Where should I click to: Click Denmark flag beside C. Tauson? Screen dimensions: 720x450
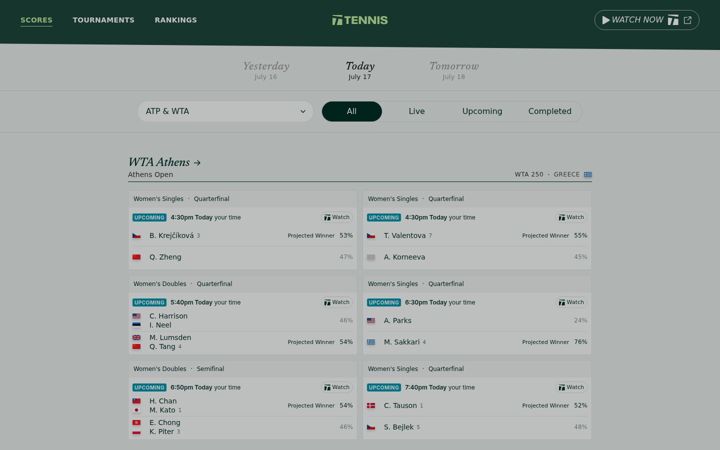coord(371,405)
